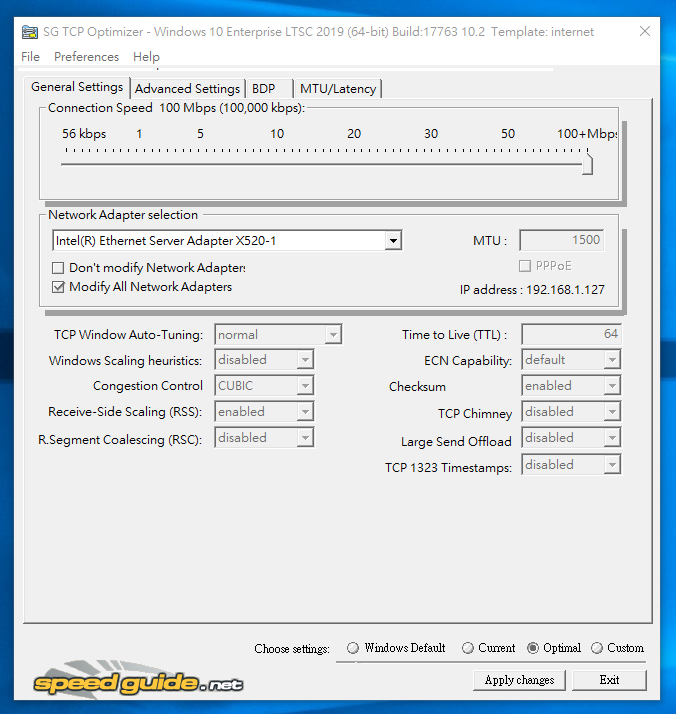
Task: Select the Windows Default settings radio
Action: click(x=353, y=648)
